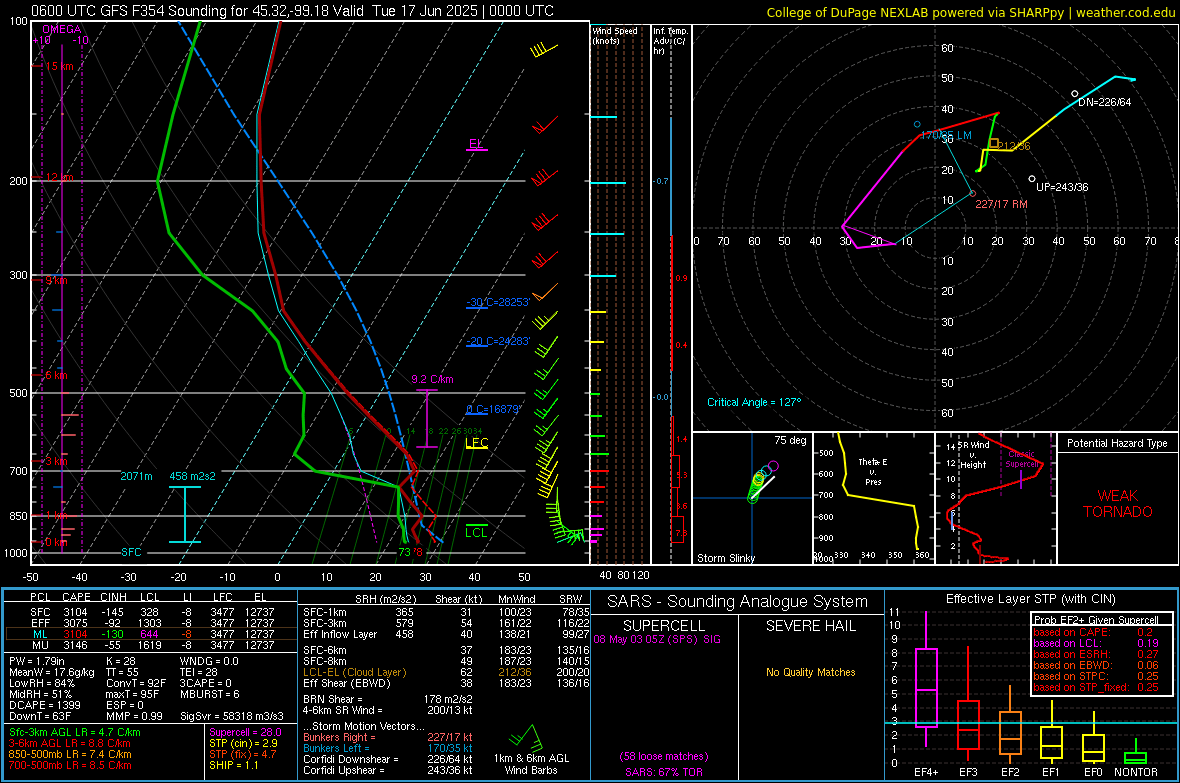
Task: Click the Bunkers Left = 170/35 kt line
Action: coord(388,748)
